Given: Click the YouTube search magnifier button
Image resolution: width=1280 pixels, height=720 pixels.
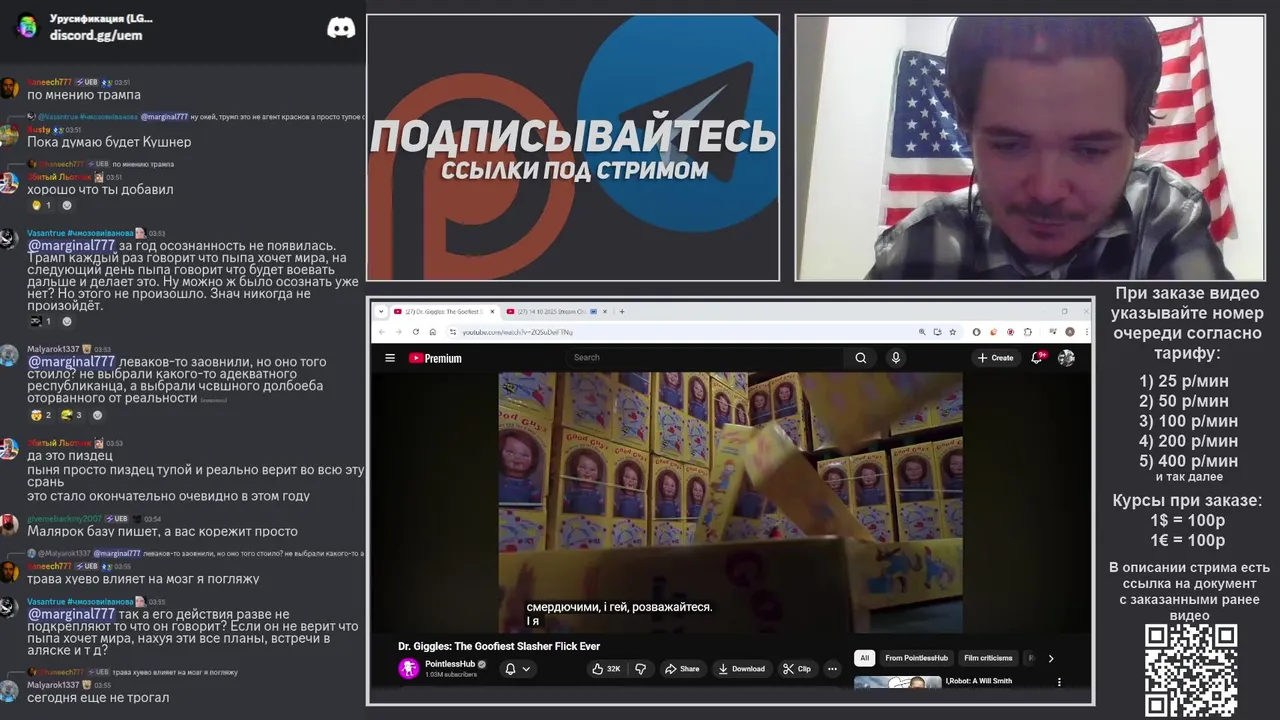Looking at the screenshot, I should pyautogui.click(x=861, y=358).
